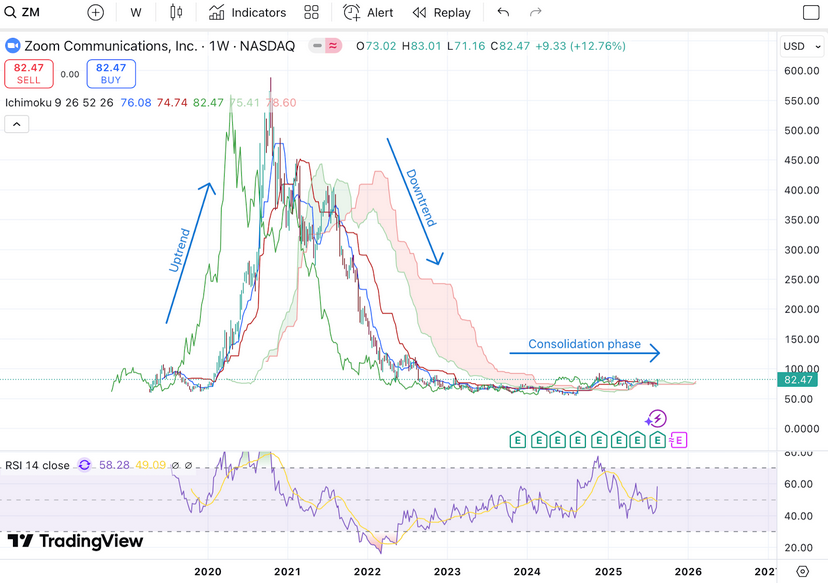This screenshot has height=583, width=828.
Task: Undo the last chart action
Action: pos(503,13)
